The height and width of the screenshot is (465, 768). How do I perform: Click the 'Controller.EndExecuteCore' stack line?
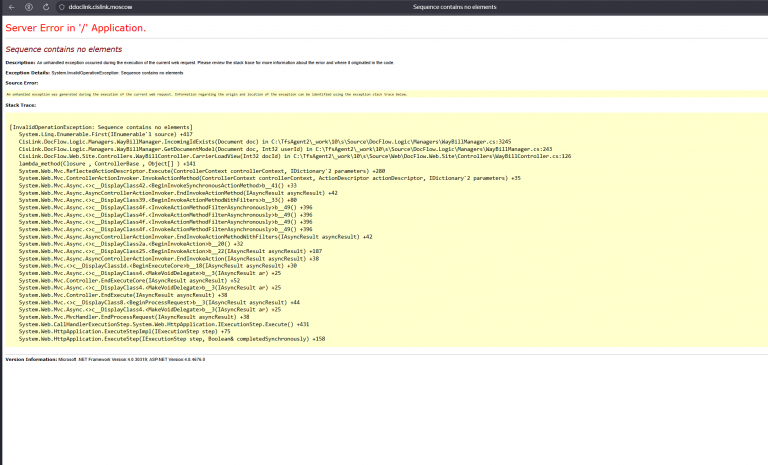[x=129, y=281]
